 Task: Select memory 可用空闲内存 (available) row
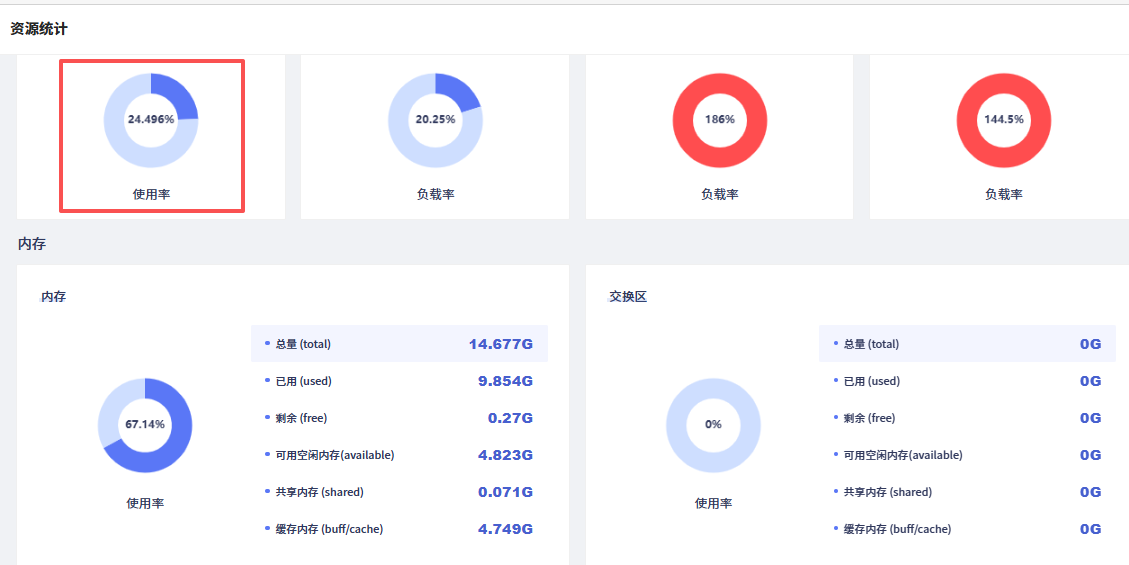[400, 455]
